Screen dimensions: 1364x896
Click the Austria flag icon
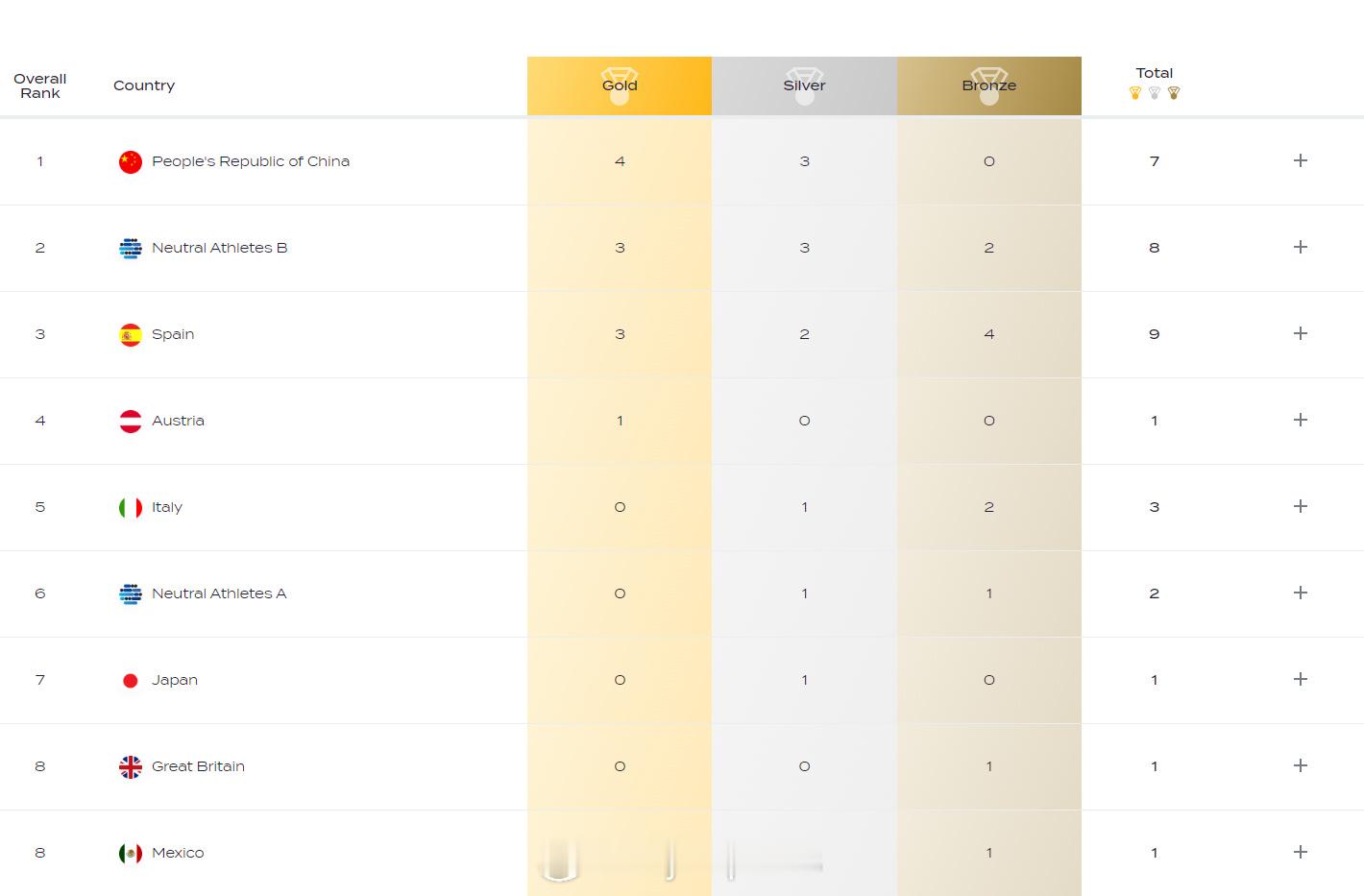point(131,421)
